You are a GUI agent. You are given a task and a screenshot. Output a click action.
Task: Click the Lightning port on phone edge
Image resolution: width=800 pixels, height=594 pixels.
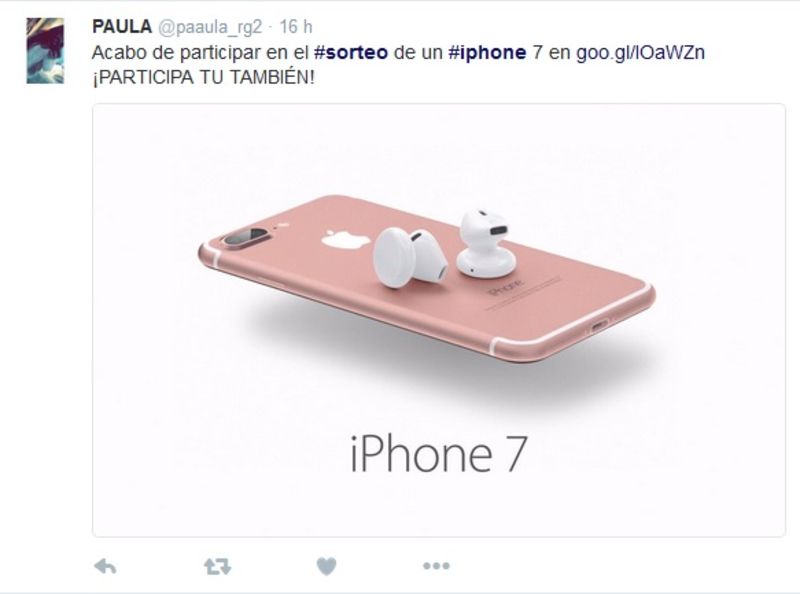600,324
